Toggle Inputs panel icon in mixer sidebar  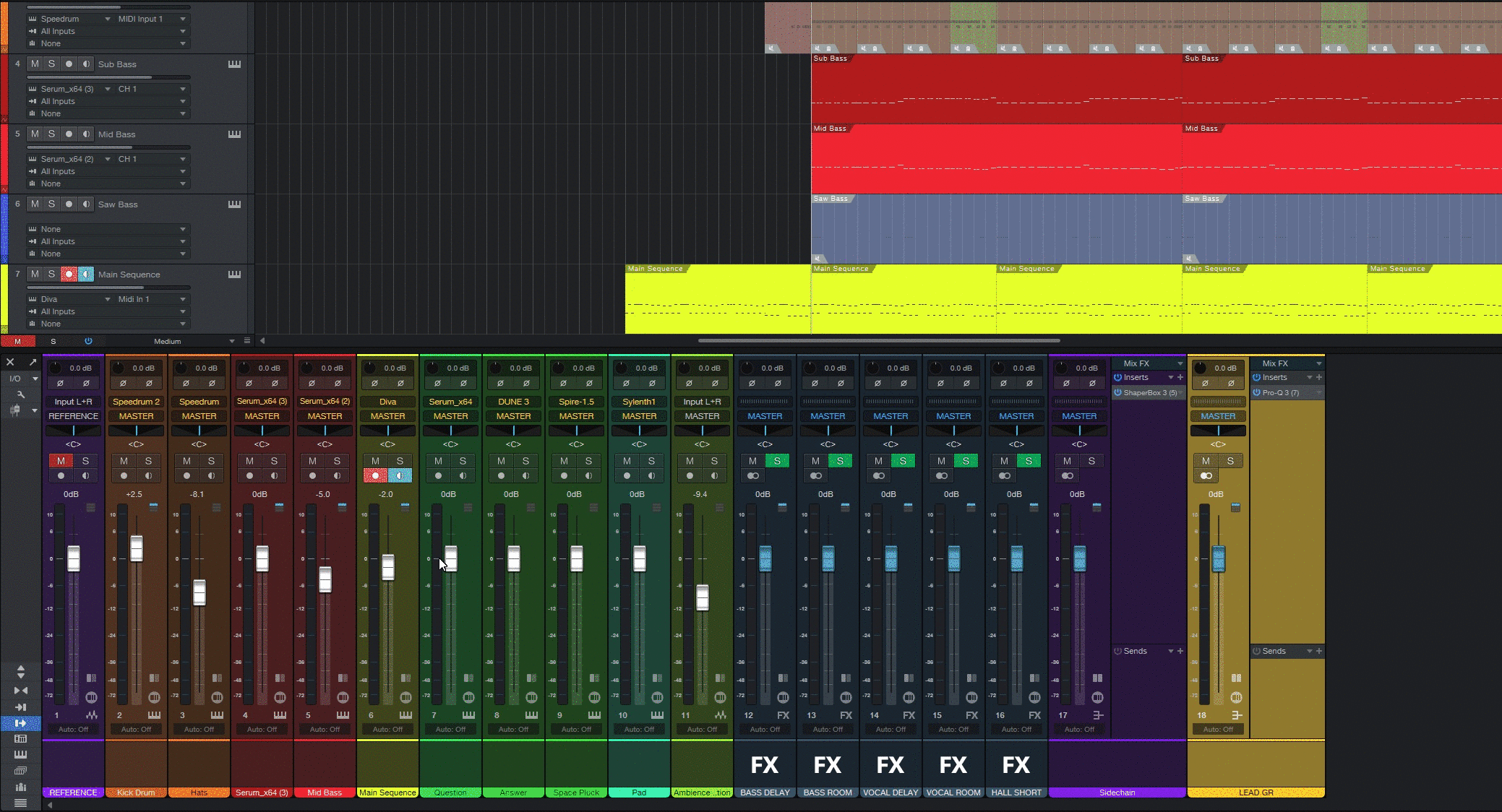[20, 707]
